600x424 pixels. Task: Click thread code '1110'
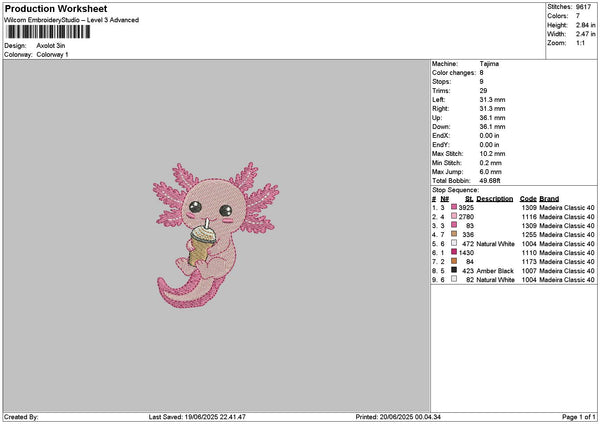[x=529, y=253]
